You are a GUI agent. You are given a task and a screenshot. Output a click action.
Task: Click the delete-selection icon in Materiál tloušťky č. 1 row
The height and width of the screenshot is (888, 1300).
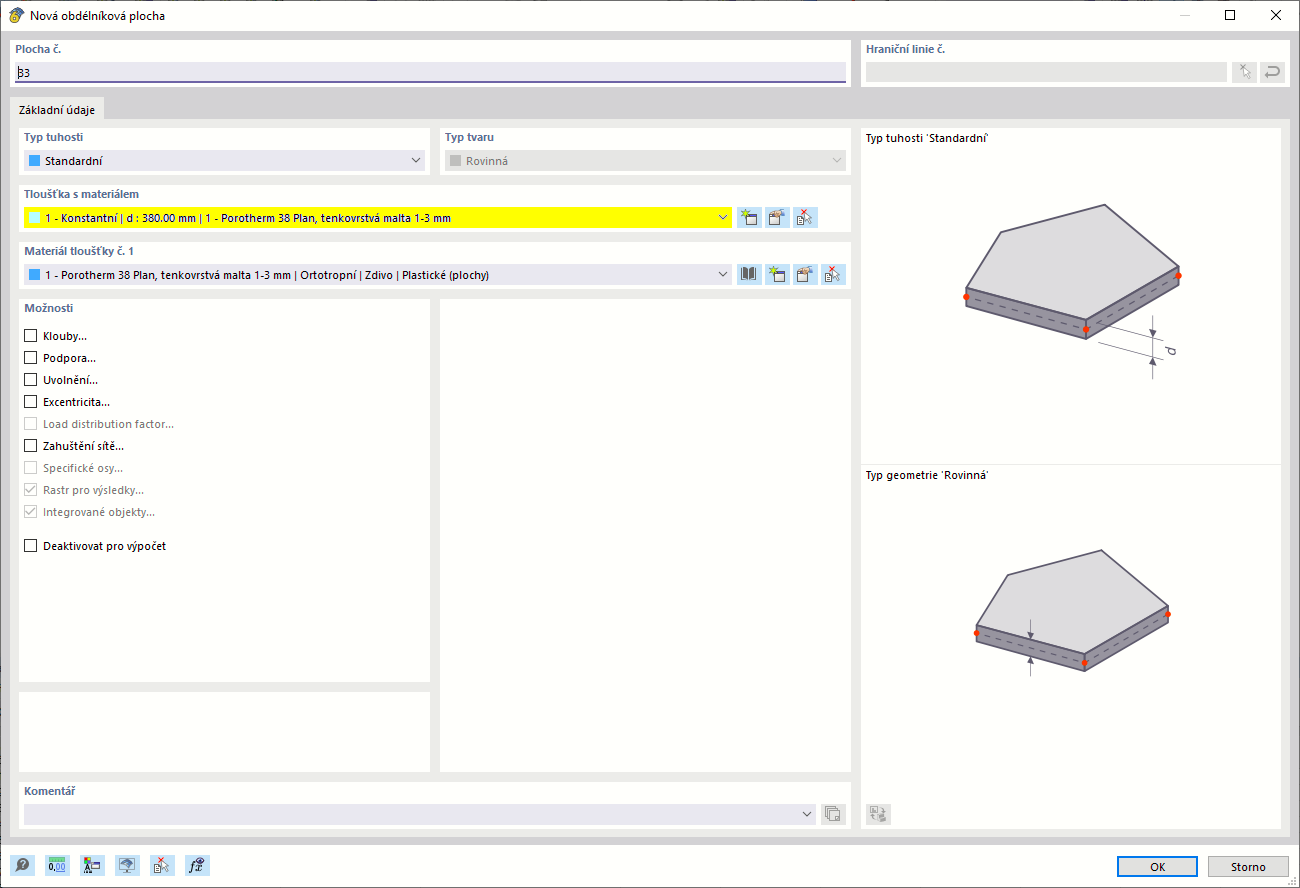coord(834,275)
